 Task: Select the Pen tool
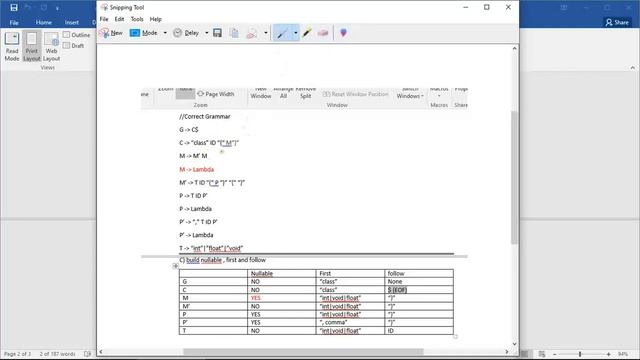282,33
